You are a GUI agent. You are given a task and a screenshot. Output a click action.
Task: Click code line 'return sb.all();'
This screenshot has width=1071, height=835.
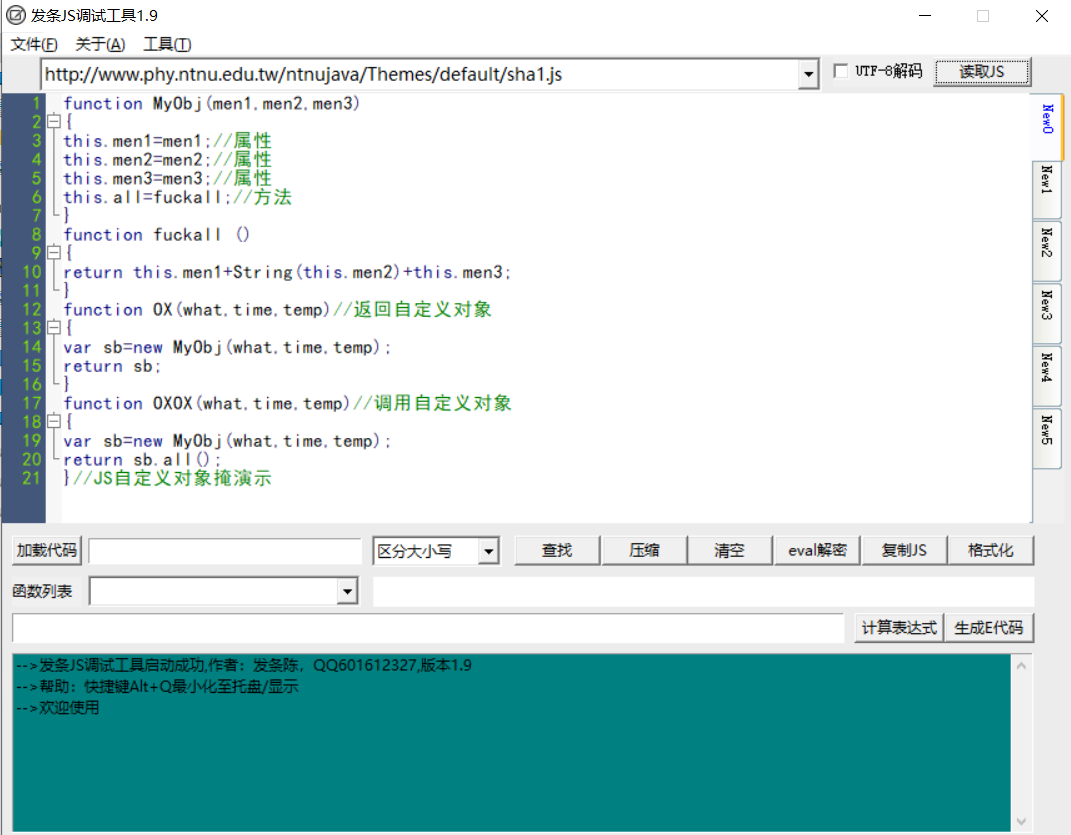point(142,460)
